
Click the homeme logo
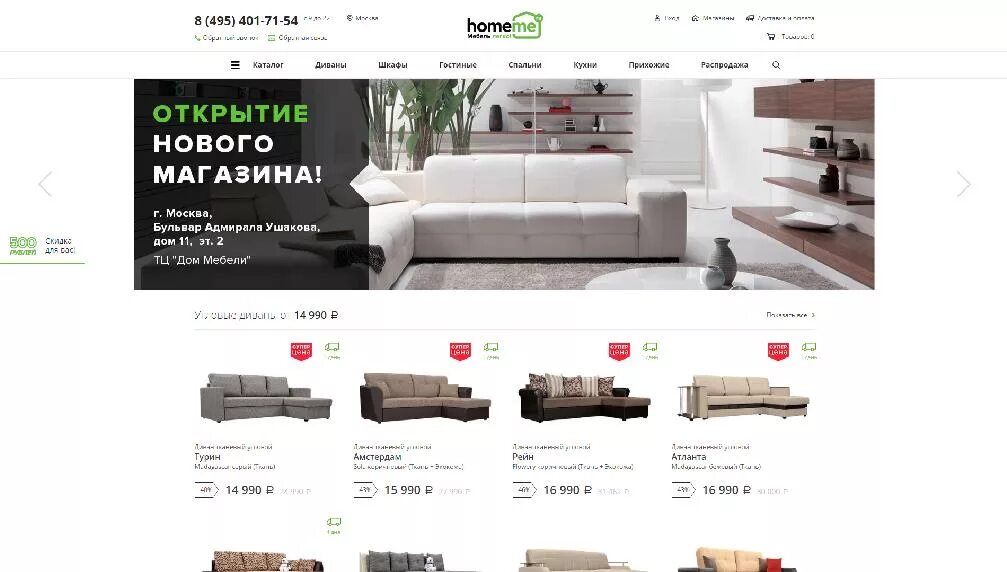505,26
